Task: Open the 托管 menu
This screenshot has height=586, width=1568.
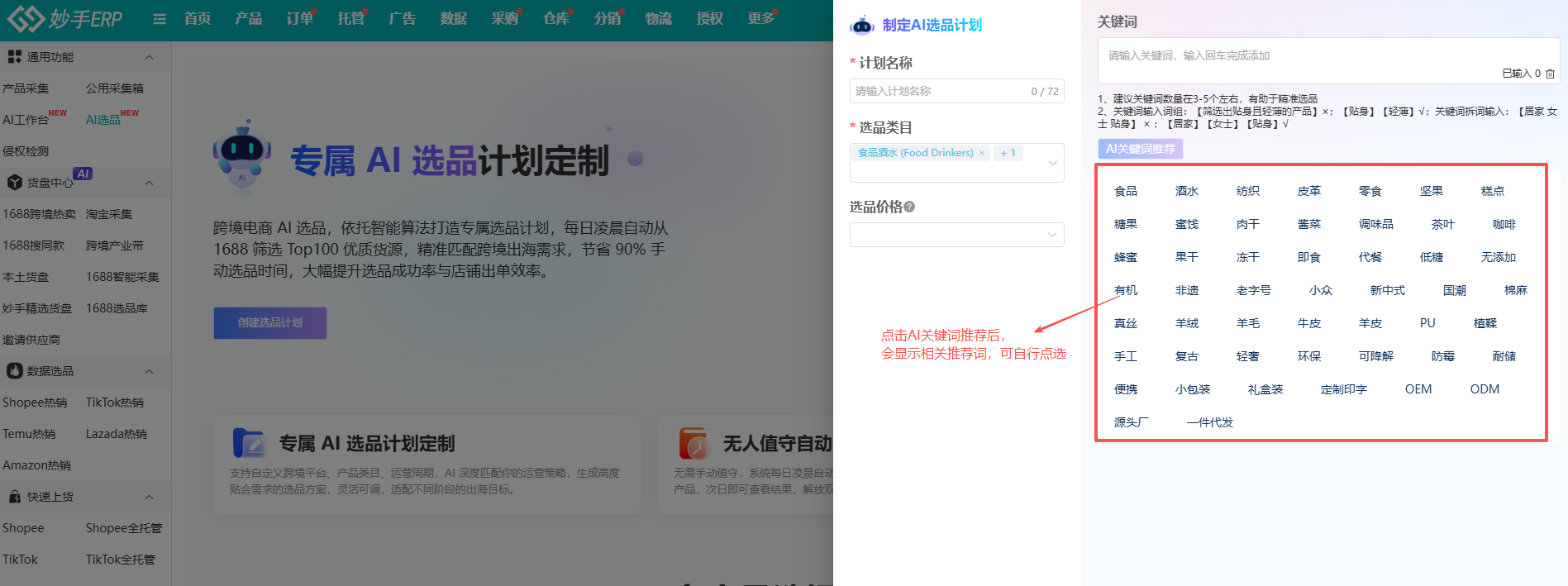Action: pos(351,18)
